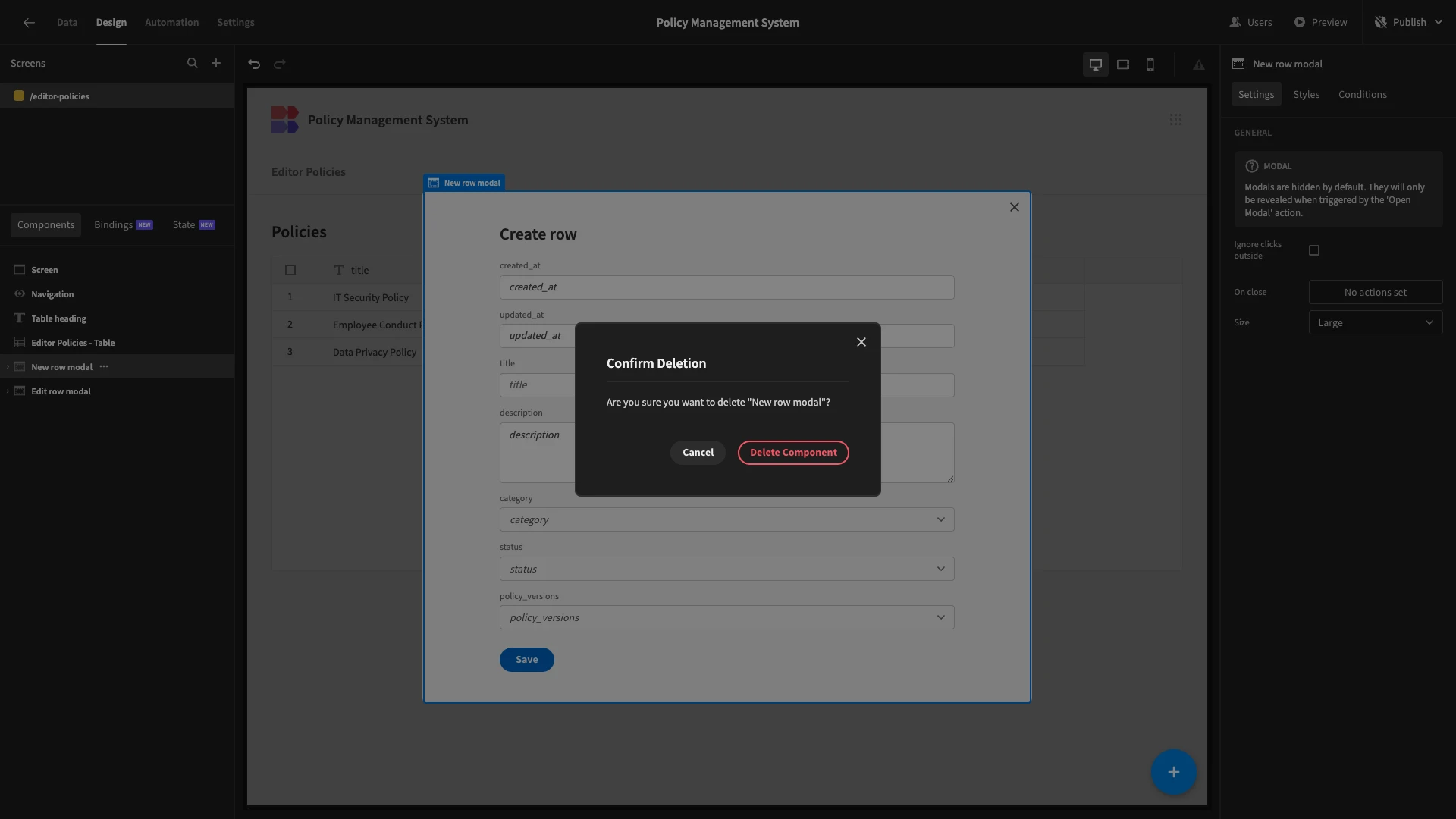Switch to the Components tab
This screenshot has height=819, width=1456.
pos(46,225)
